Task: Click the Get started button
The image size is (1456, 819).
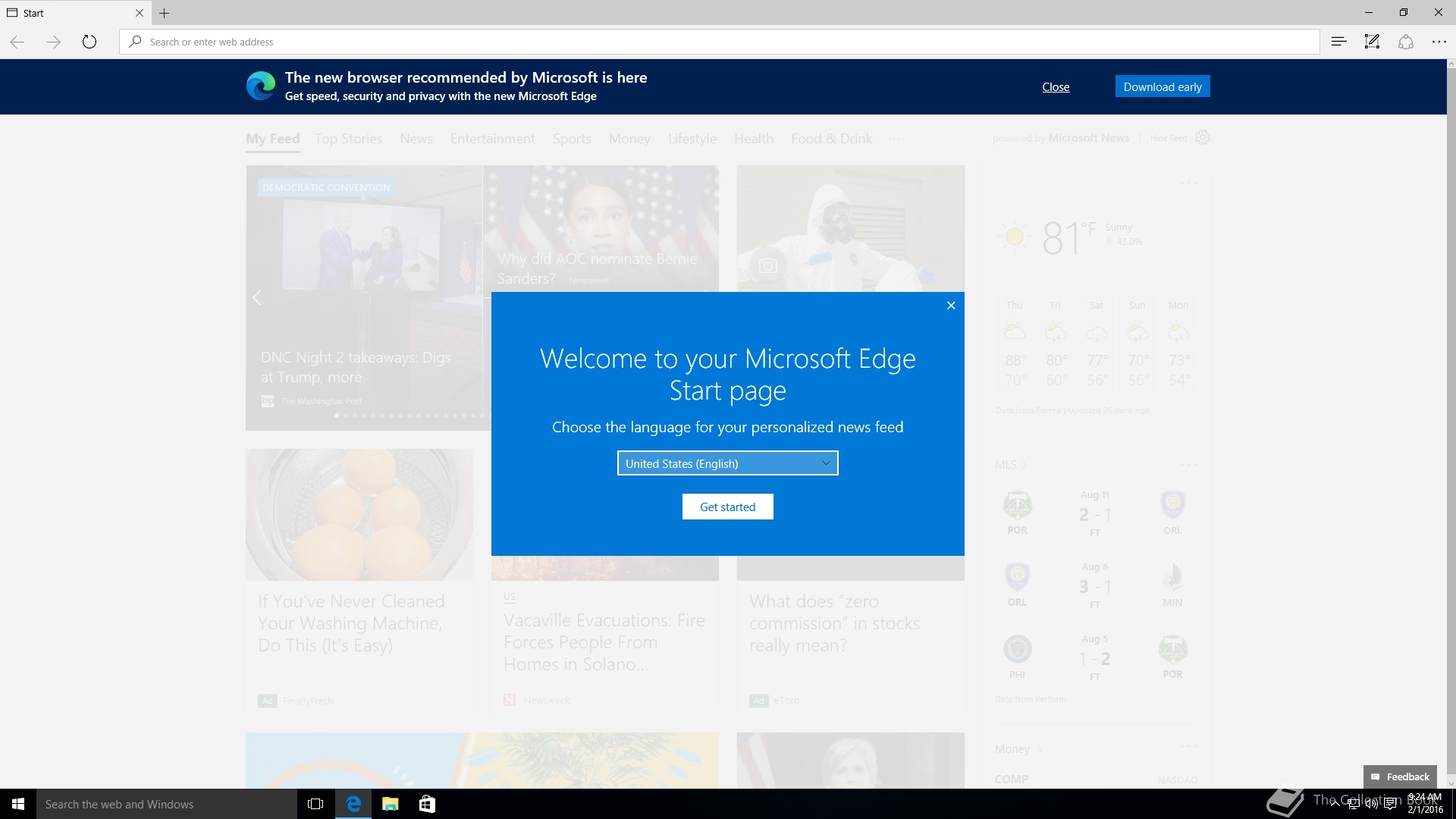Action: pyautogui.click(x=728, y=507)
